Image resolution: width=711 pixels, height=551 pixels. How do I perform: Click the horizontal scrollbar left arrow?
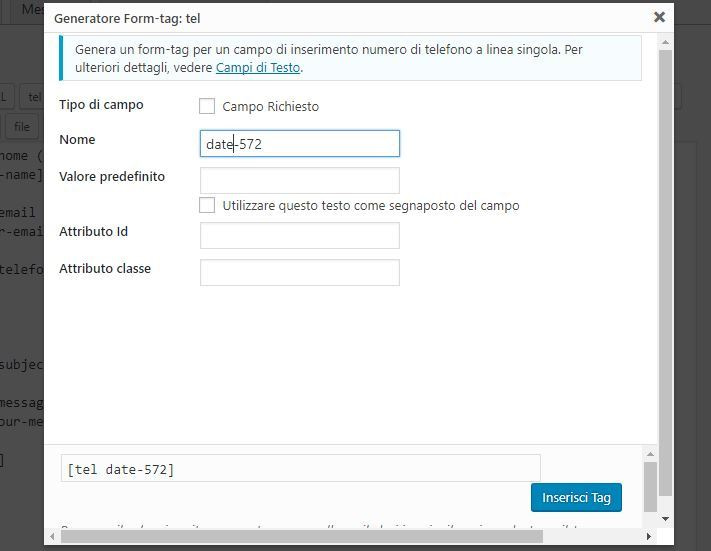click(52, 536)
